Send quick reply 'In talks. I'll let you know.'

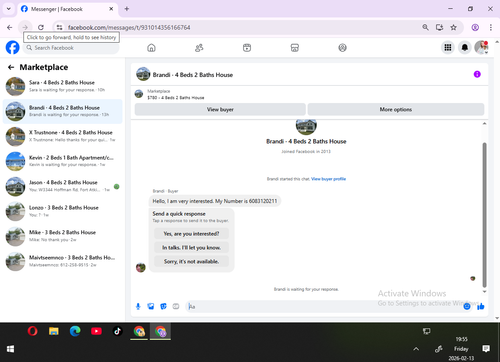(191, 247)
